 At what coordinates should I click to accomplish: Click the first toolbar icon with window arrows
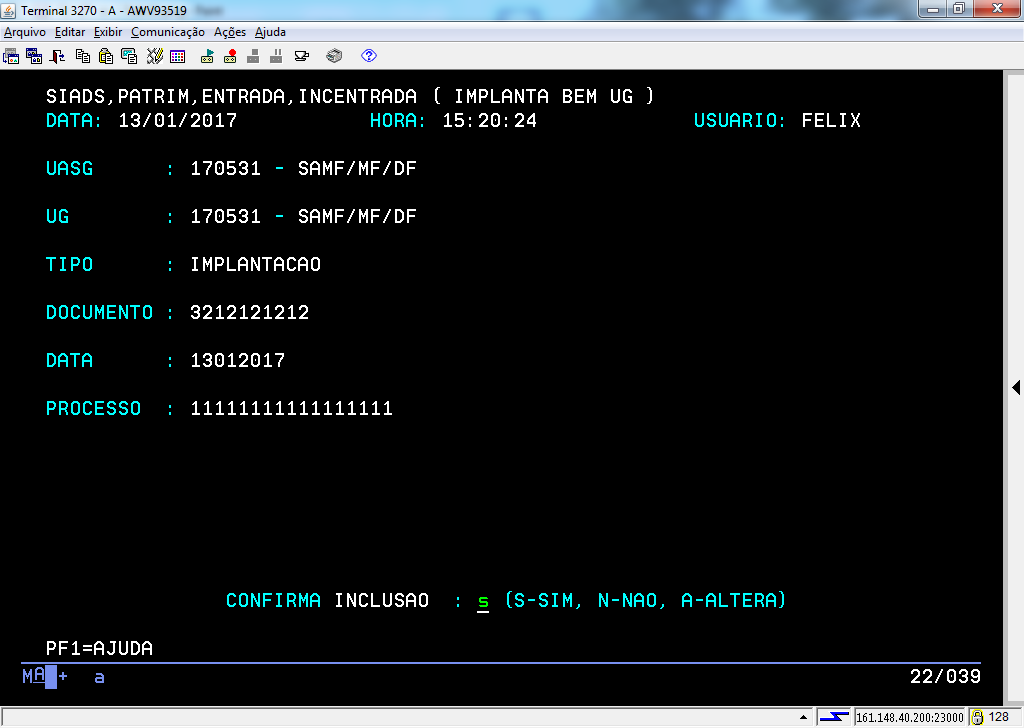(x=11, y=56)
